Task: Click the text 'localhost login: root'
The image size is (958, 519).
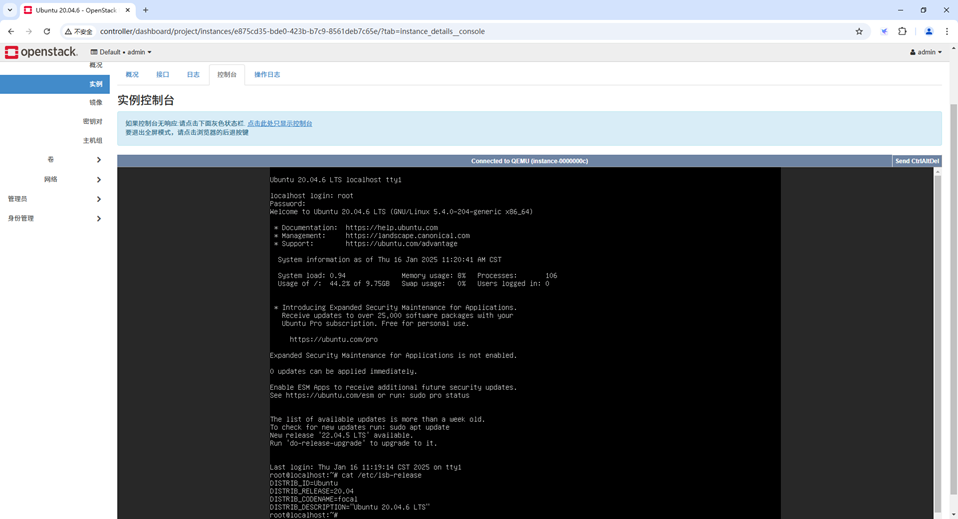Action: [312, 196]
